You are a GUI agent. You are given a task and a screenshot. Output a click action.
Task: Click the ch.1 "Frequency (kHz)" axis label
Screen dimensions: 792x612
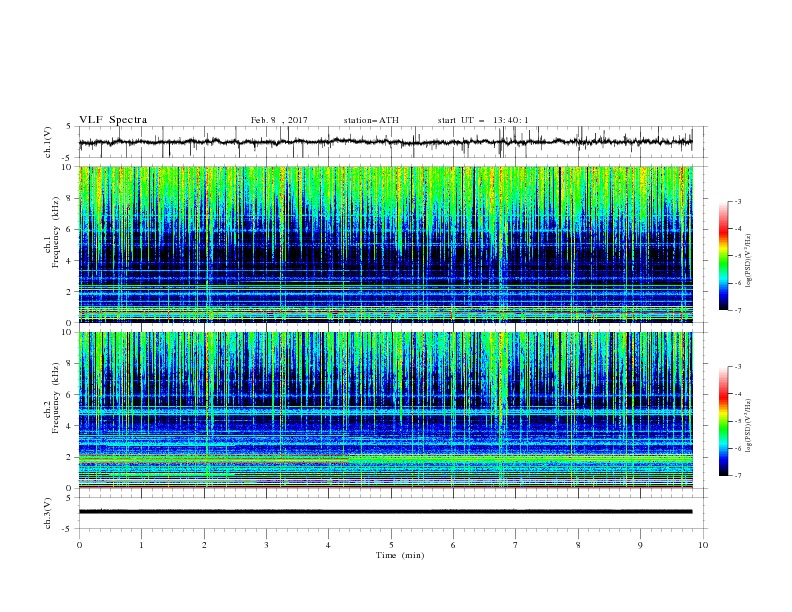[x=56, y=232]
